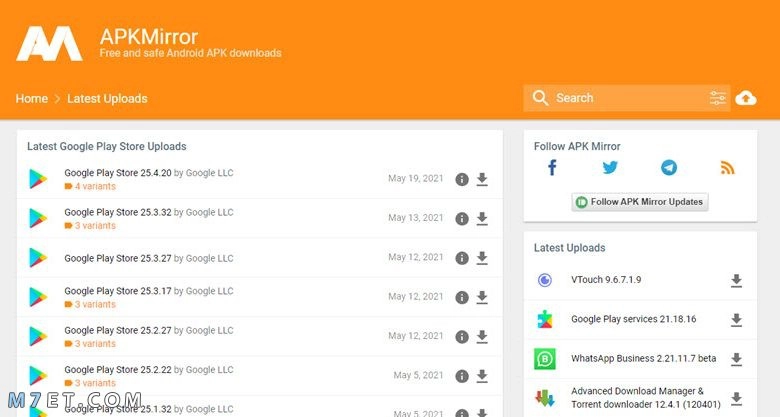The height and width of the screenshot is (417, 780).
Task: Click Play Store icon for version 25.4.20
Action: click(38, 179)
